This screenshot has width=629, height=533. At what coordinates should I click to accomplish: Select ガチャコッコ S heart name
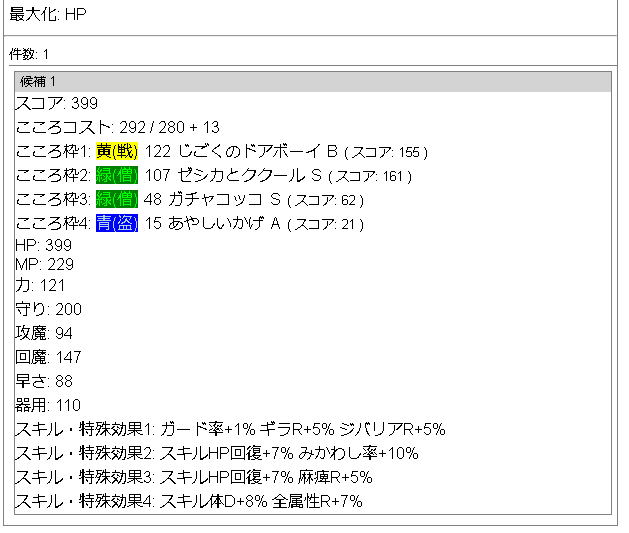click(x=224, y=200)
